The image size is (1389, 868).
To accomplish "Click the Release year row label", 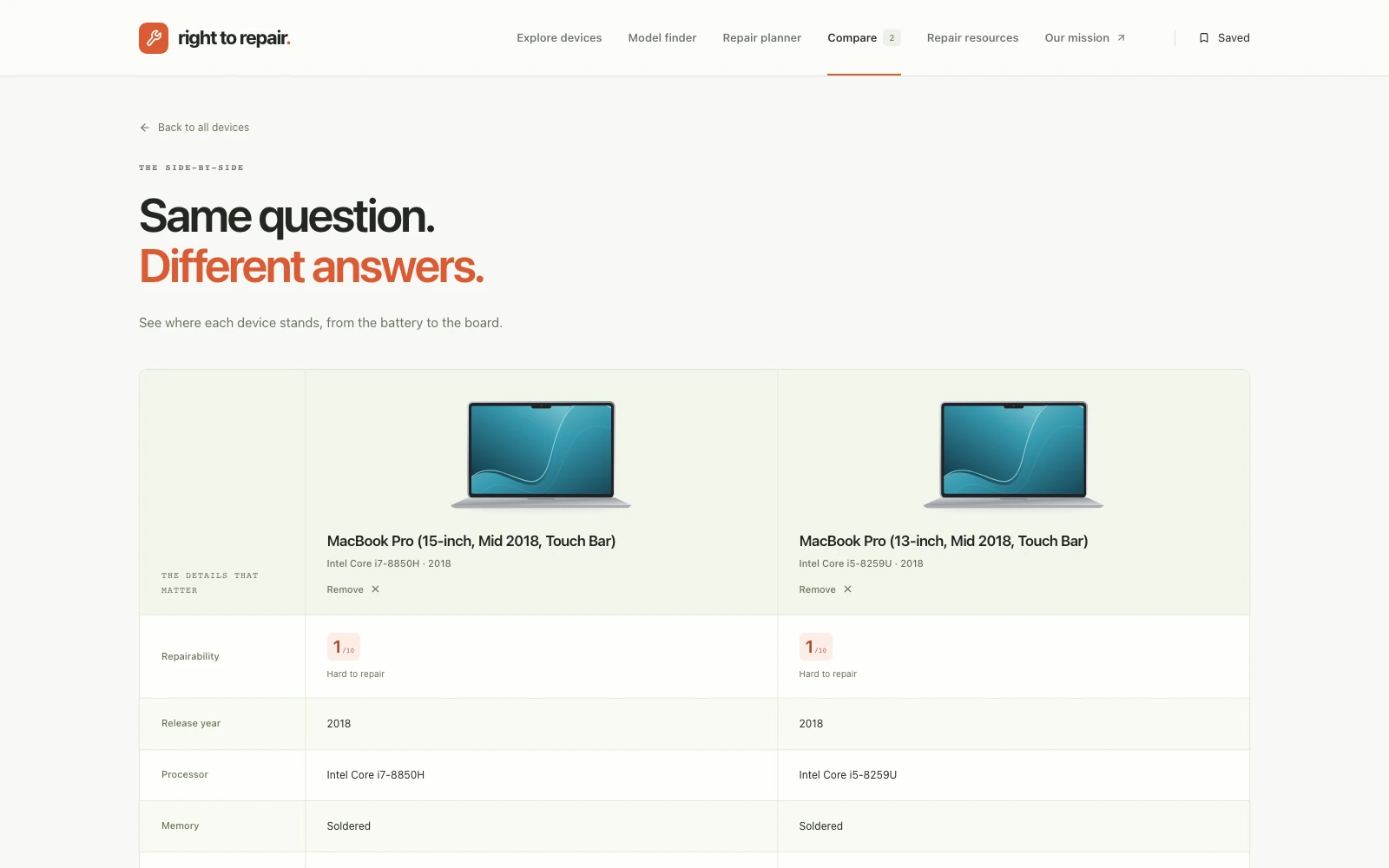I will click(191, 723).
